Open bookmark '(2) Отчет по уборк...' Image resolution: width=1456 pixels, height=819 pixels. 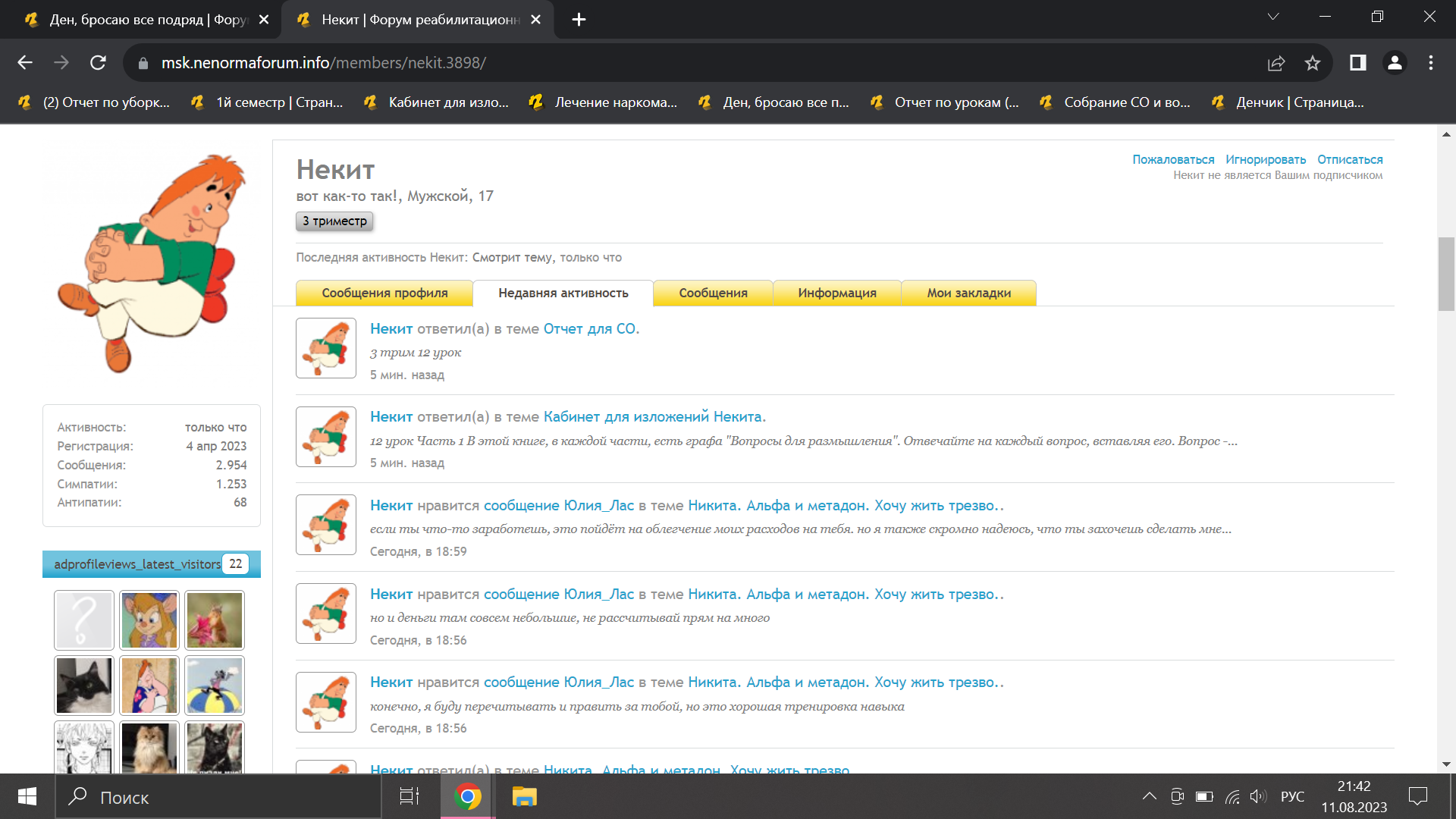pyautogui.click(x=95, y=102)
